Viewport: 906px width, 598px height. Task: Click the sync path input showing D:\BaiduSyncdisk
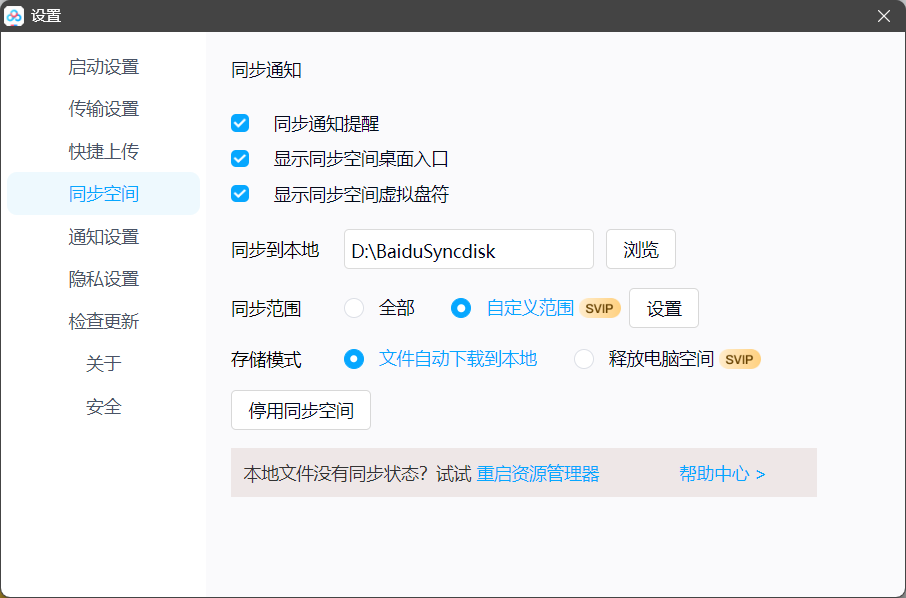[468, 250]
